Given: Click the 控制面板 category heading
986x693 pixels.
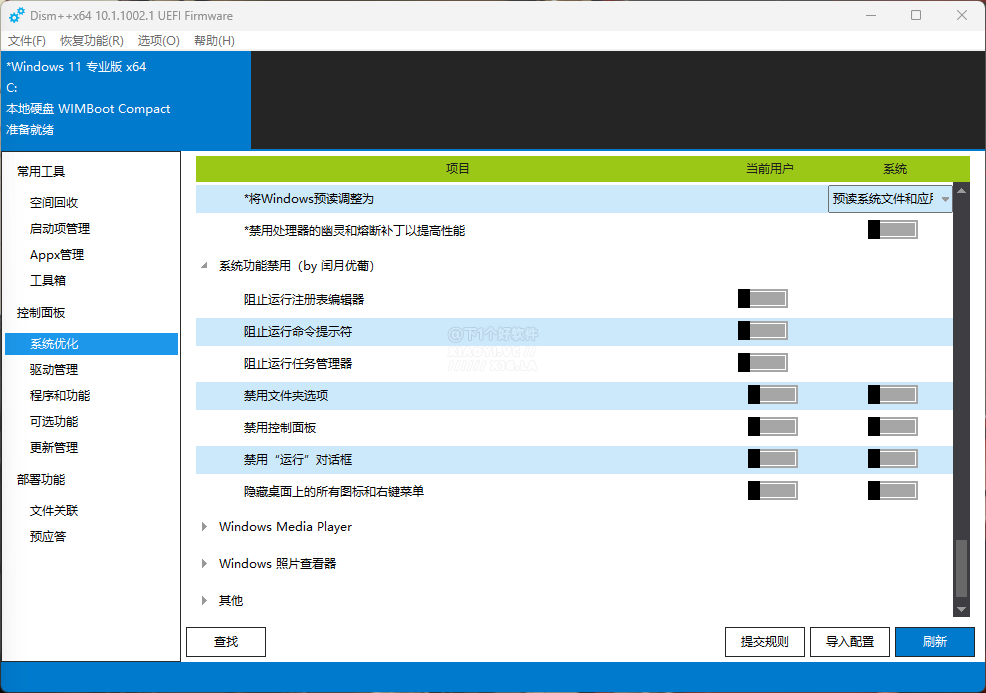Looking at the screenshot, I should [x=41, y=313].
